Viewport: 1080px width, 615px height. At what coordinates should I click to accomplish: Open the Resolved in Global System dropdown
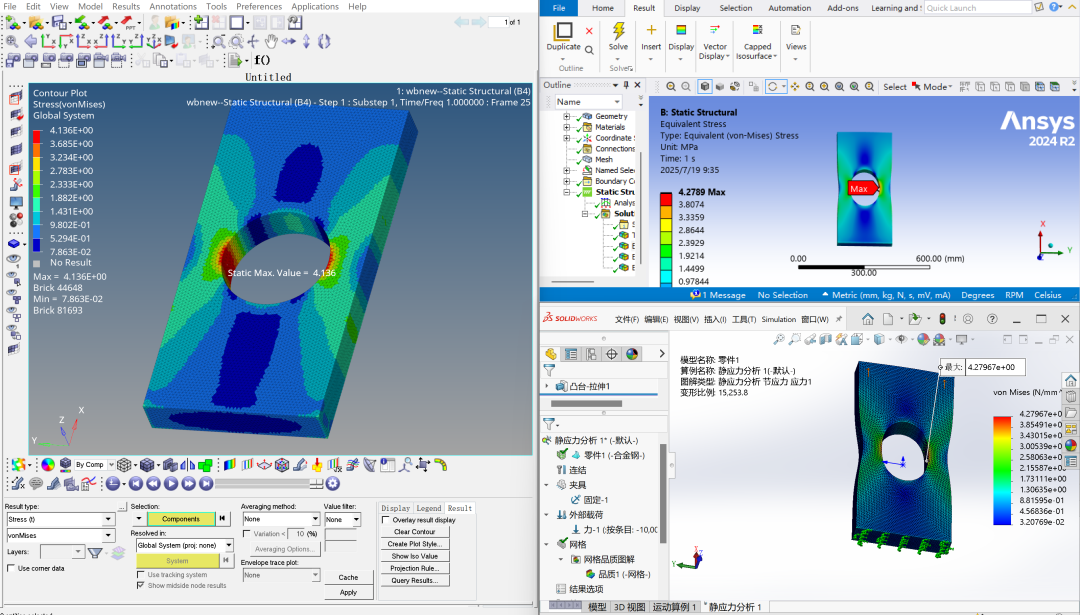(x=229, y=545)
